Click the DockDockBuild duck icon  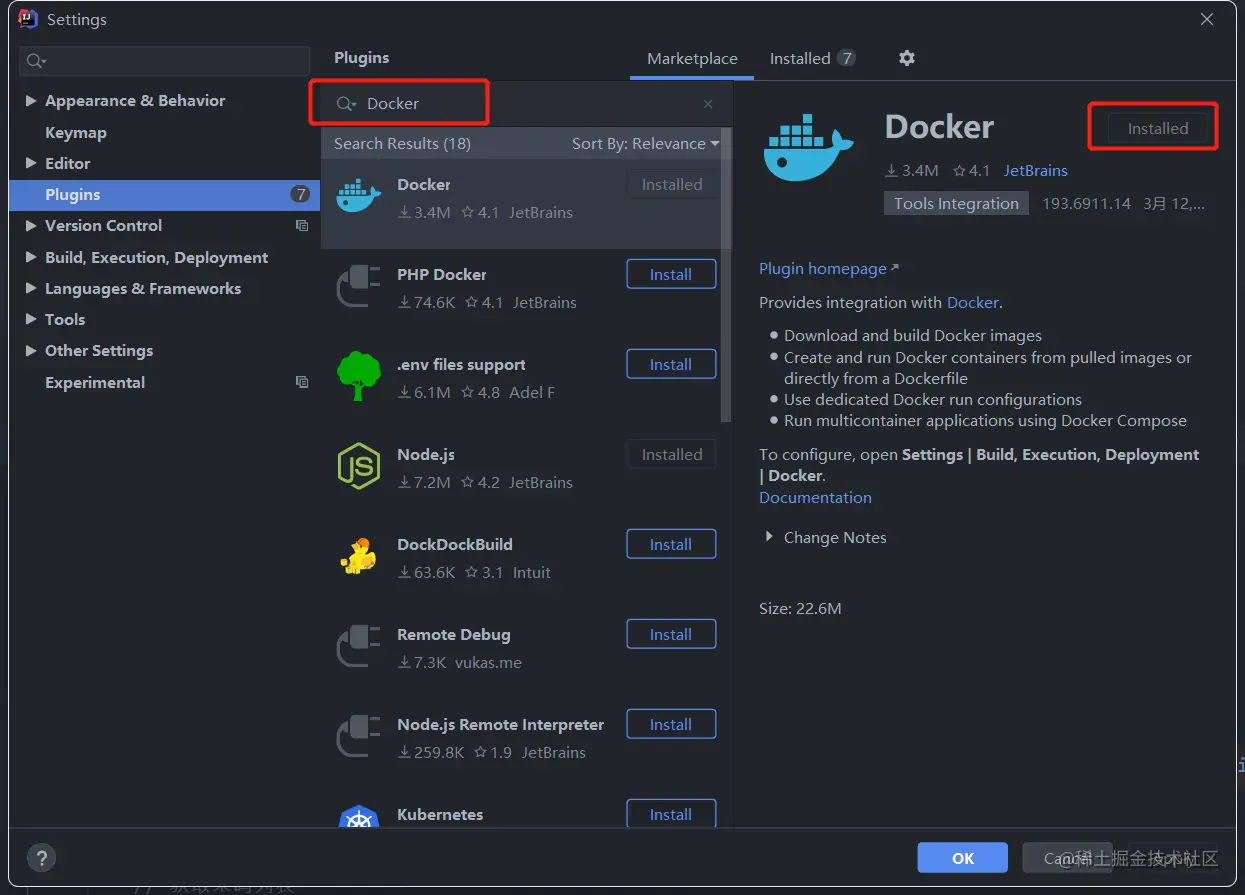point(359,556)
